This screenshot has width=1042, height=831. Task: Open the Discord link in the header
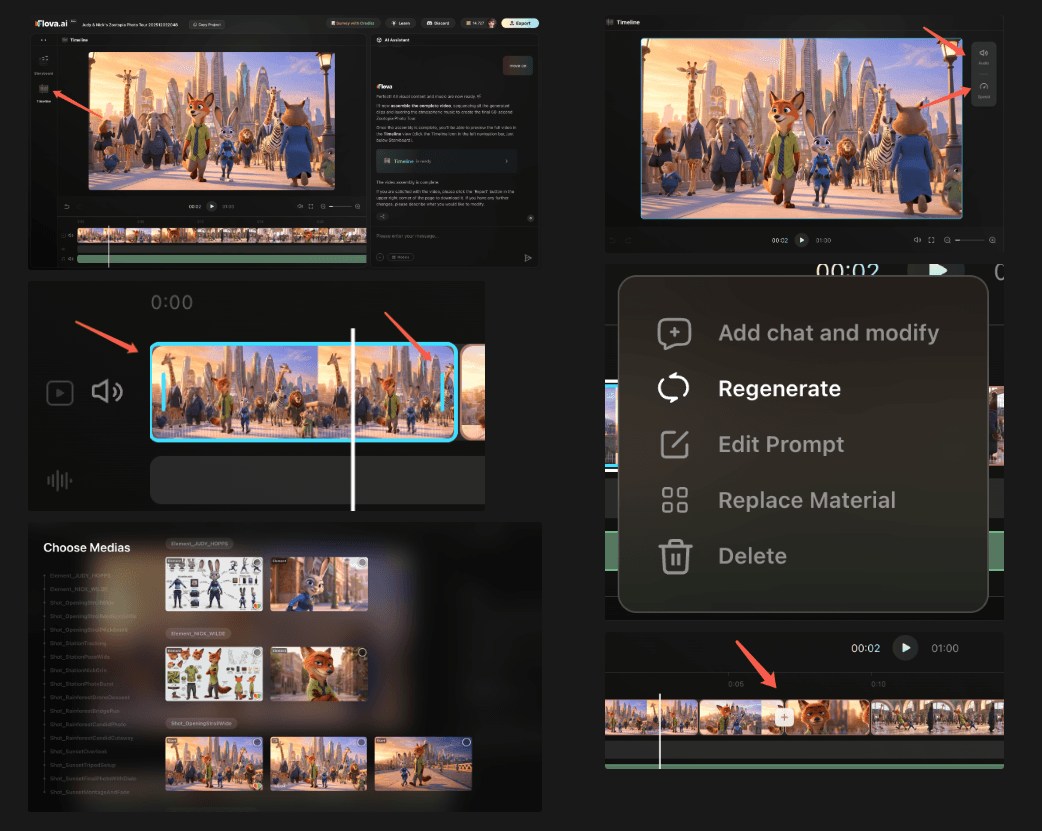(438, 23)
